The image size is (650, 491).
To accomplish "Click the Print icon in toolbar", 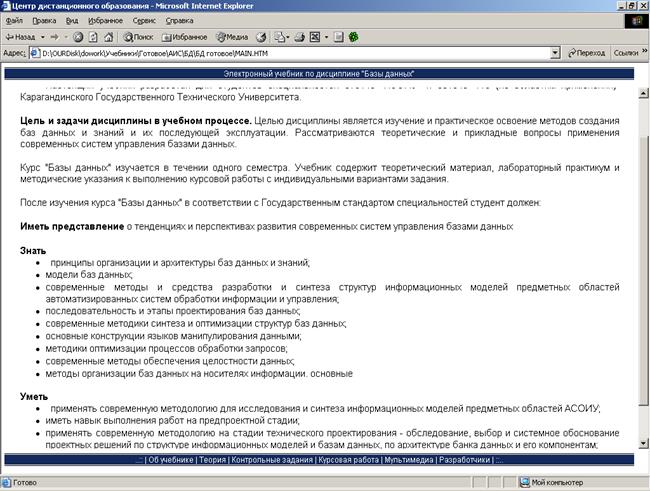I will click(x=298, y=36).
